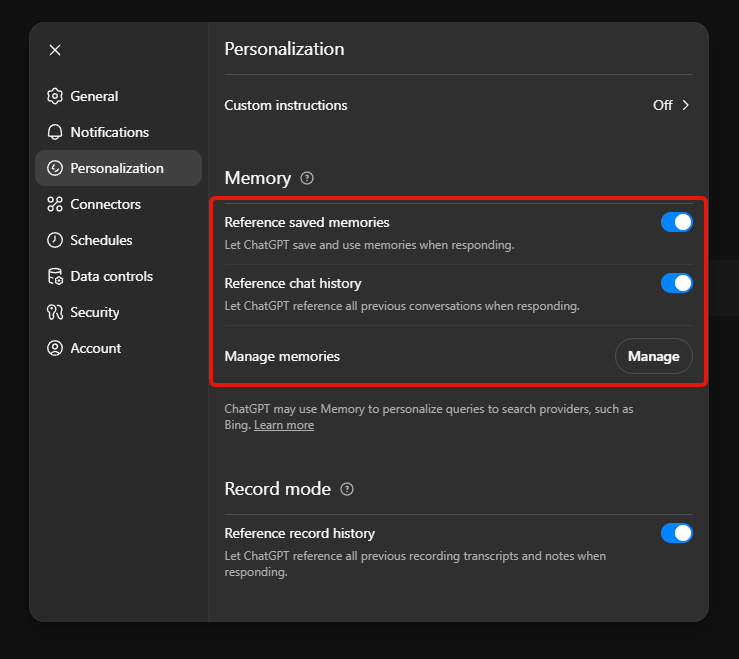Select the Personalization tab in sidebar
Image resolution: width=739 pixels, height=659 pixels.
[117, 168]
